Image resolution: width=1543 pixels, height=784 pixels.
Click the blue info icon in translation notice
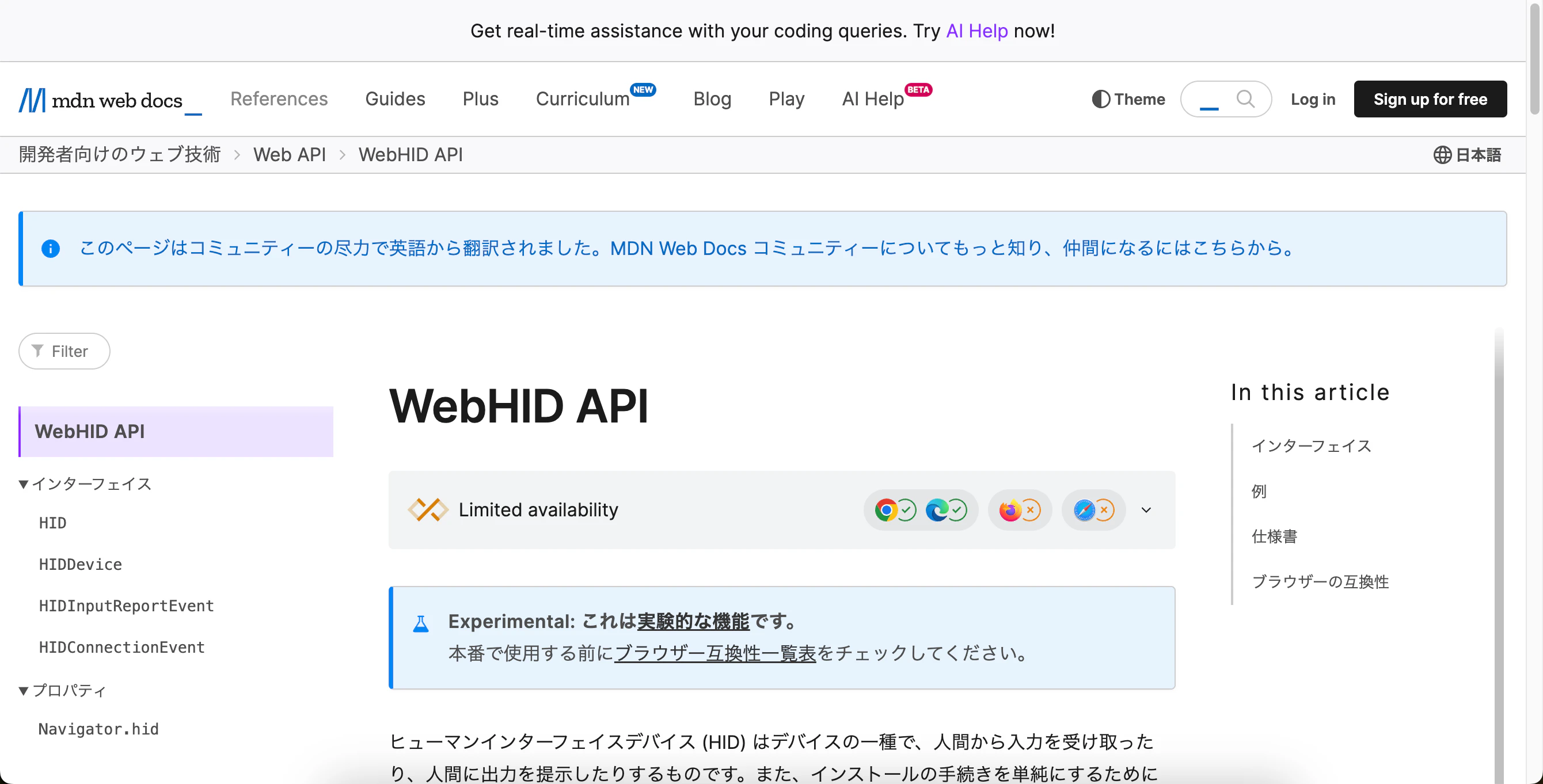(50, 249)
